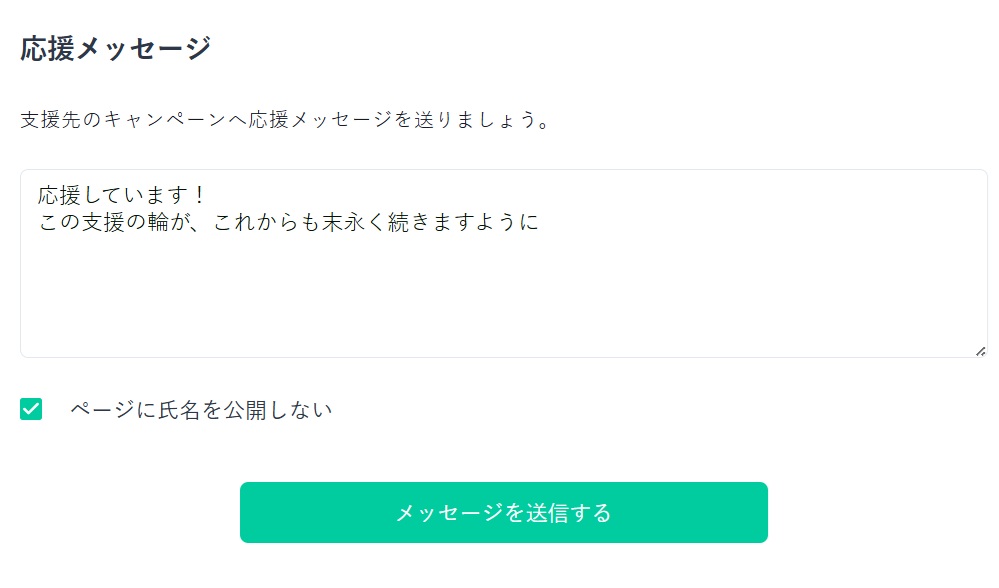Click the 氏名 word in the checkbox label
The height and width of the screenshot is (588, 999).
179,410
